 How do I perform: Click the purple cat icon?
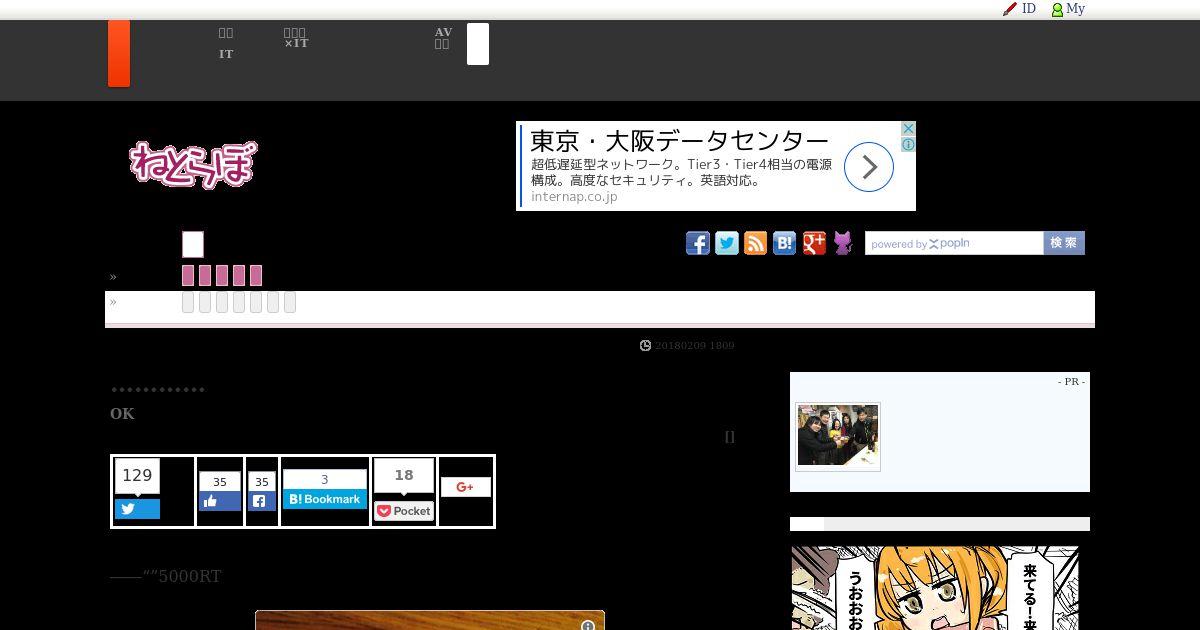[843, 243]
